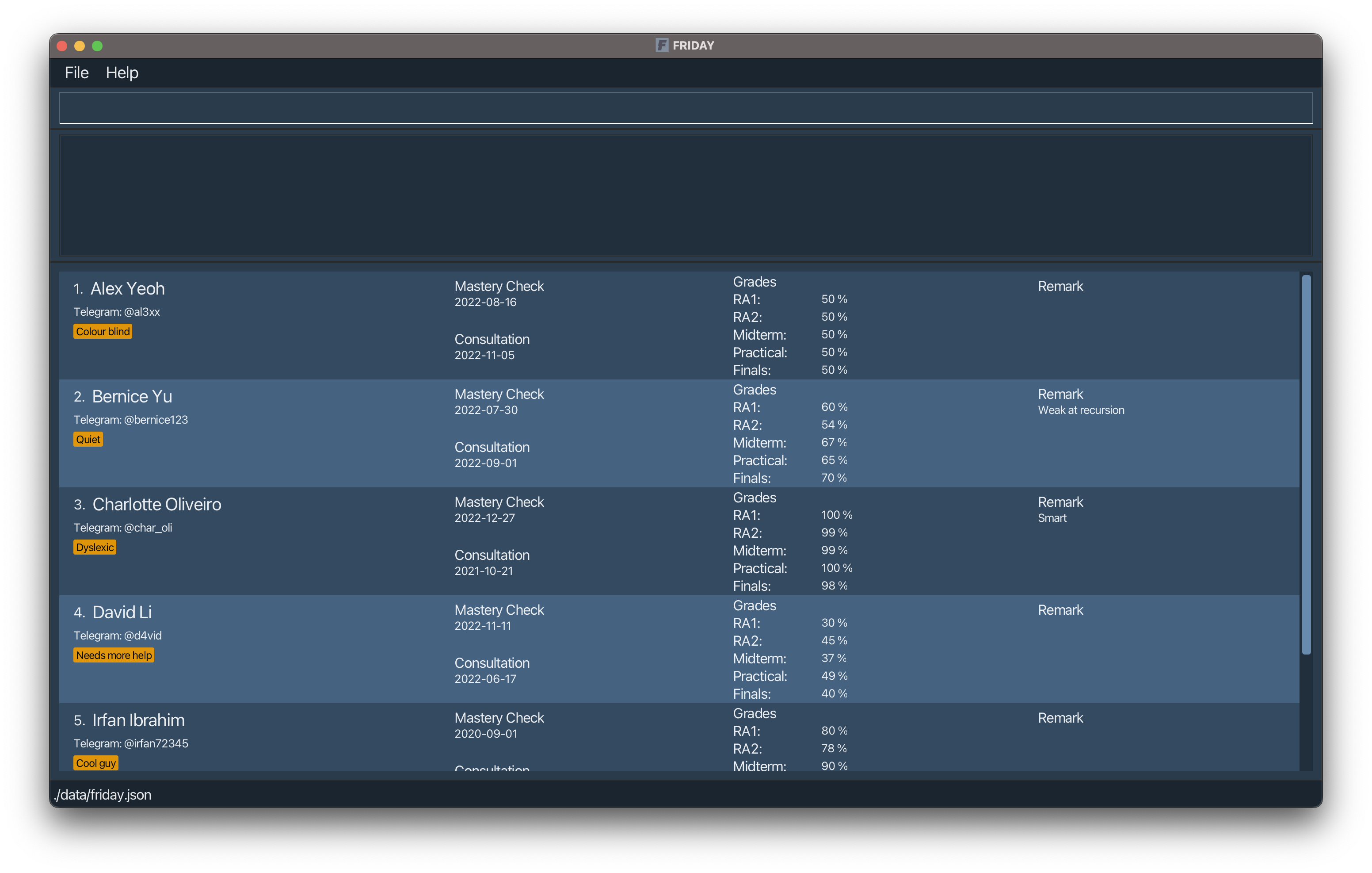The image size is (1372, 873).
Task: Click the remark Weak at recursion
Action: [x=1081, y=410]
